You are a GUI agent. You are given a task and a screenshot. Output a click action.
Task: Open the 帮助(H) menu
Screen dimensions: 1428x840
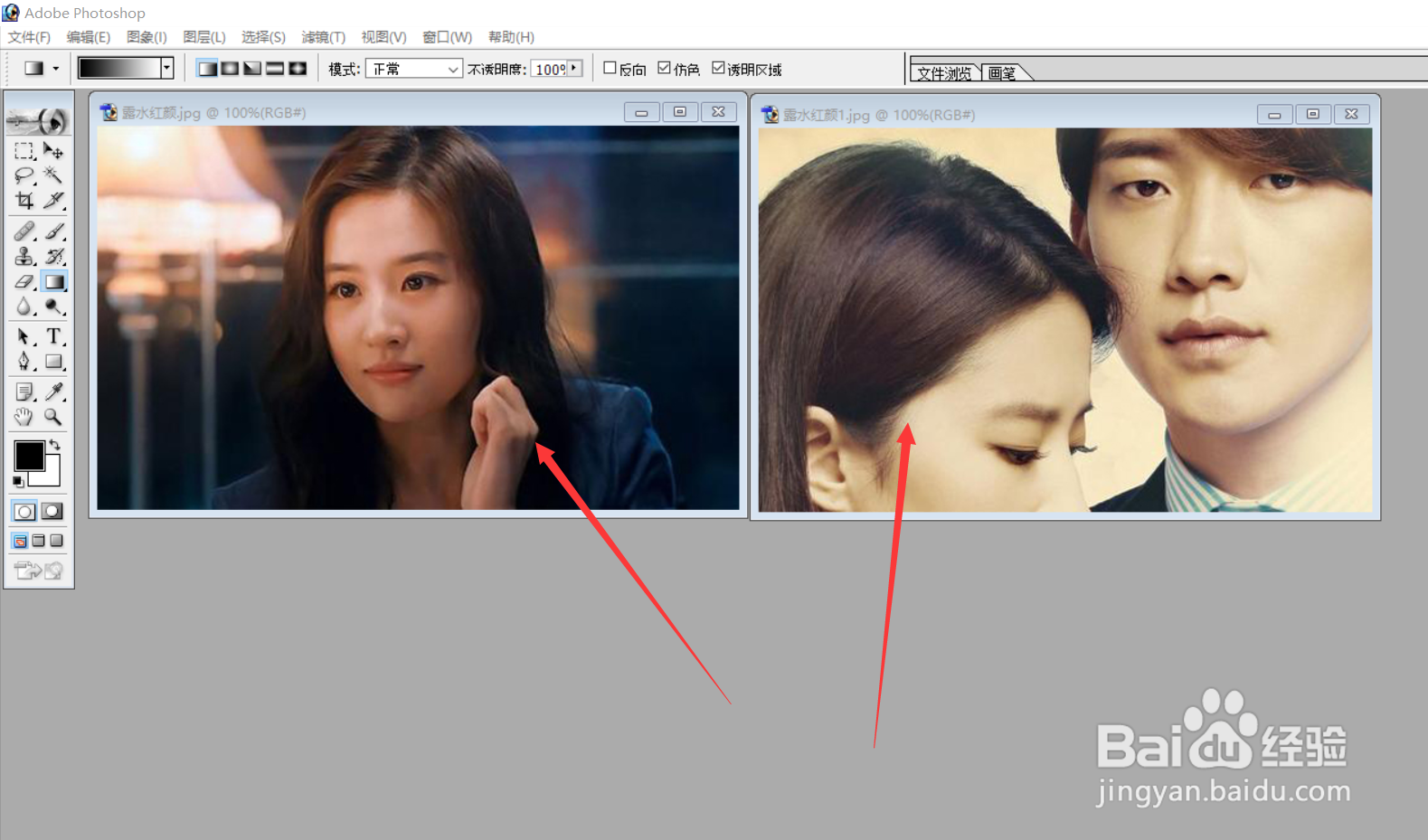pyautogui.click(x=511, y=37)
